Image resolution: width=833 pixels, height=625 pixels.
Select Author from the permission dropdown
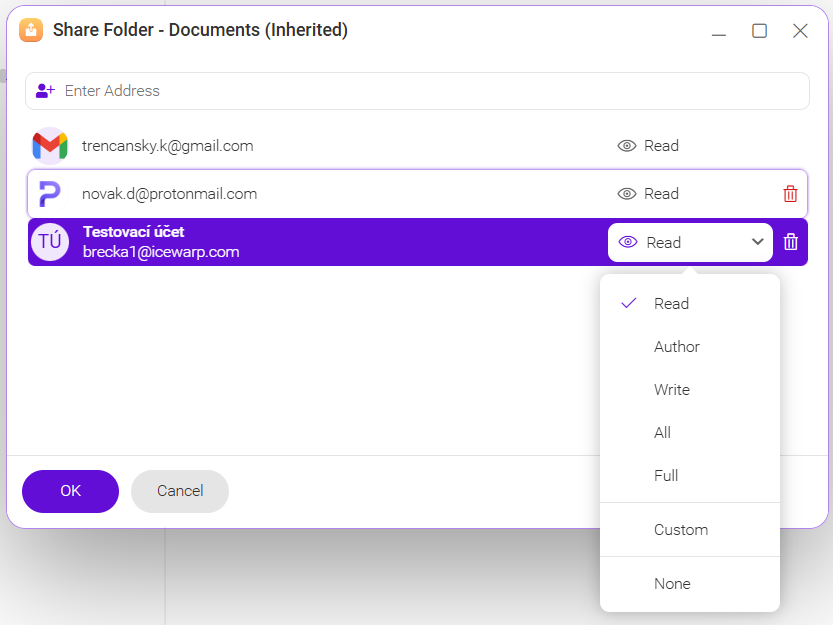[x=676, y=346]
